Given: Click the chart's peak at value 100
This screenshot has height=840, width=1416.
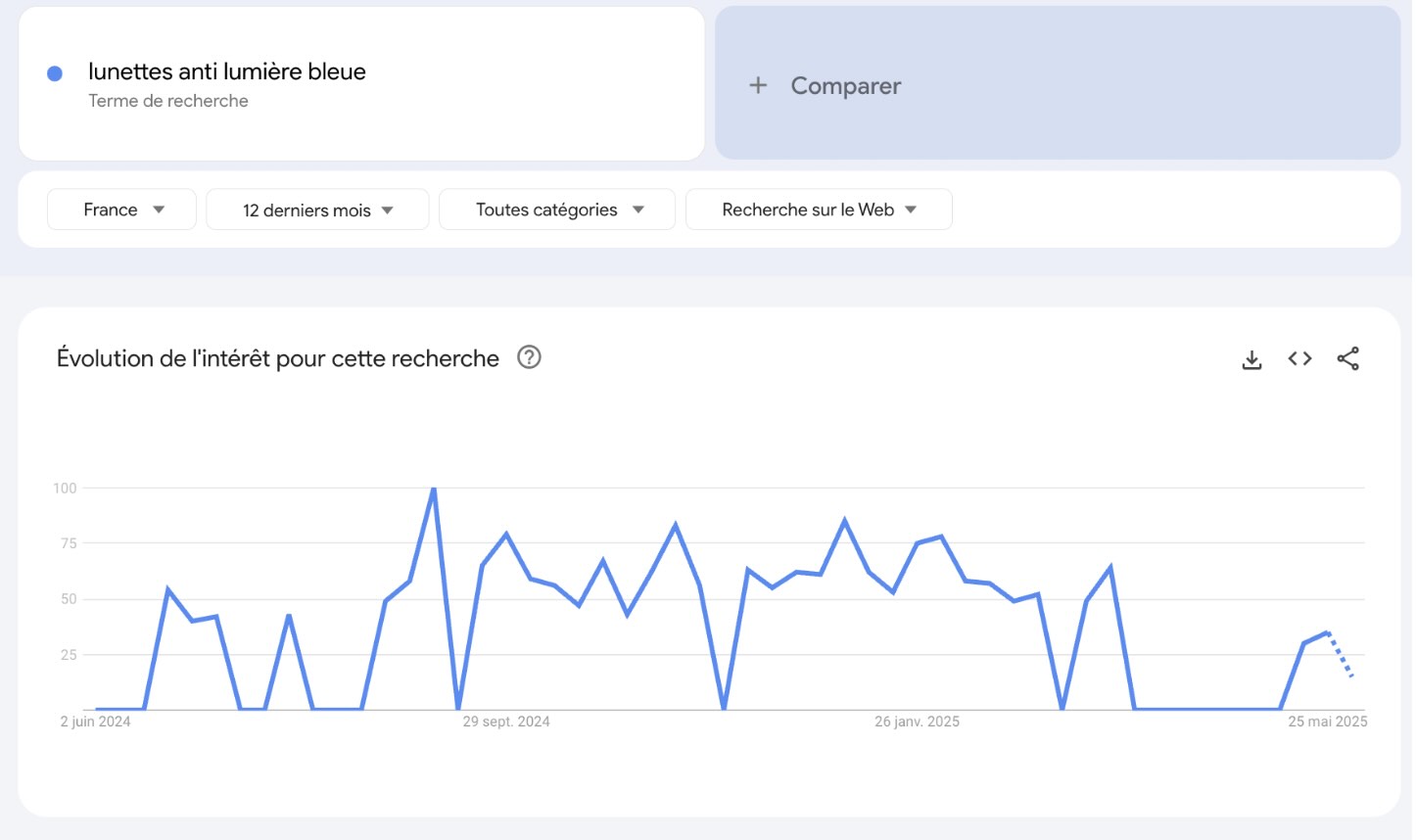Looking at the screenshot, I should (433, 489).
